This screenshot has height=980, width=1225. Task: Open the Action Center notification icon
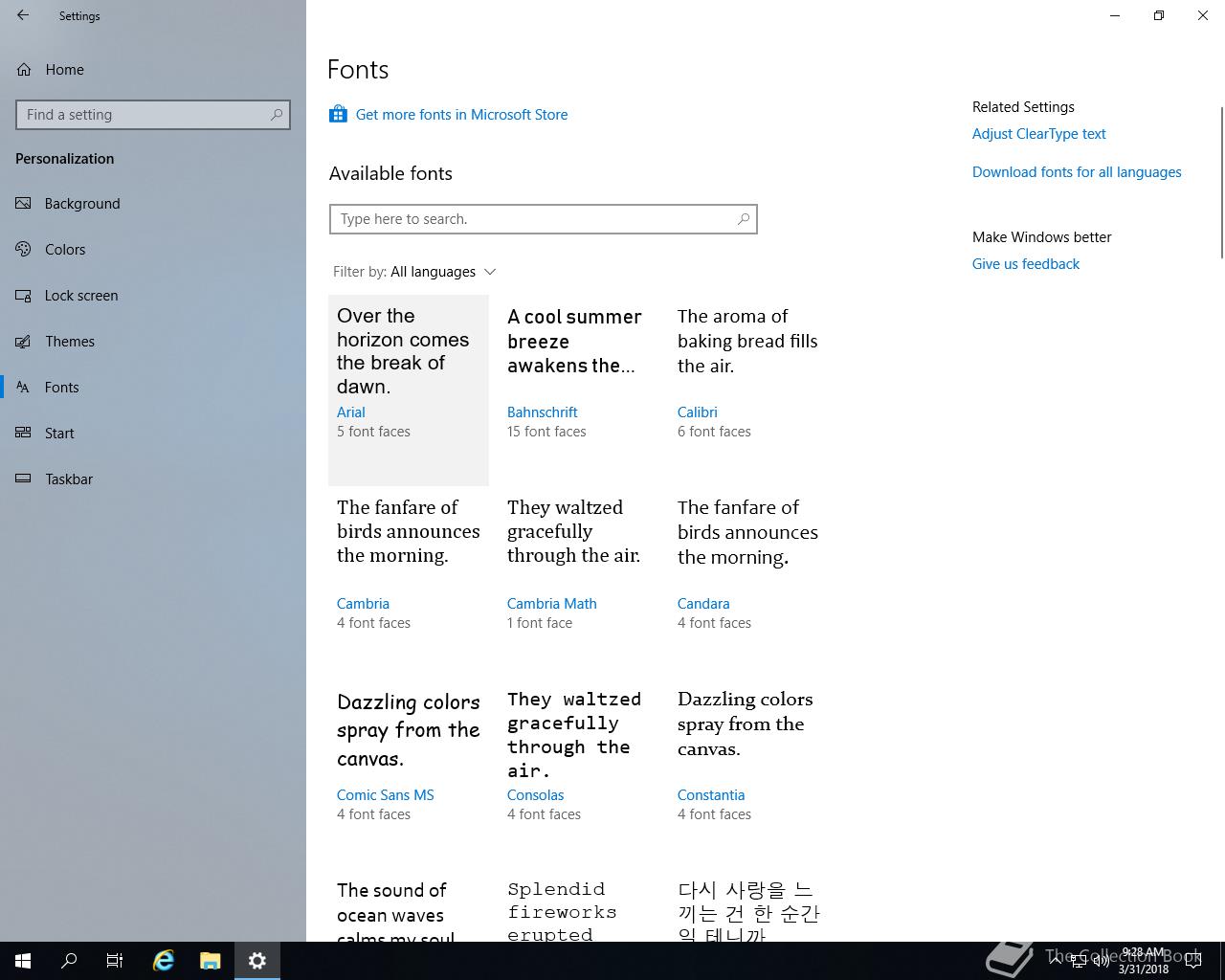1193,961
